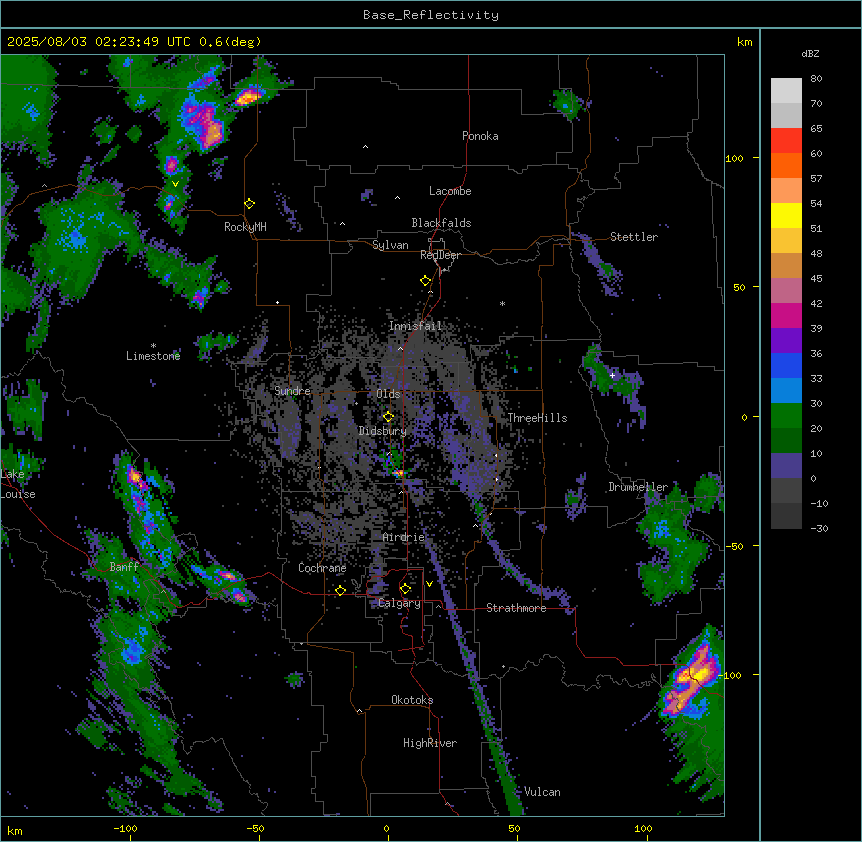The image size is (862, 842).
Task: Click the -50 tick label on the vertical axis
Action: click(x=734, y=546)
